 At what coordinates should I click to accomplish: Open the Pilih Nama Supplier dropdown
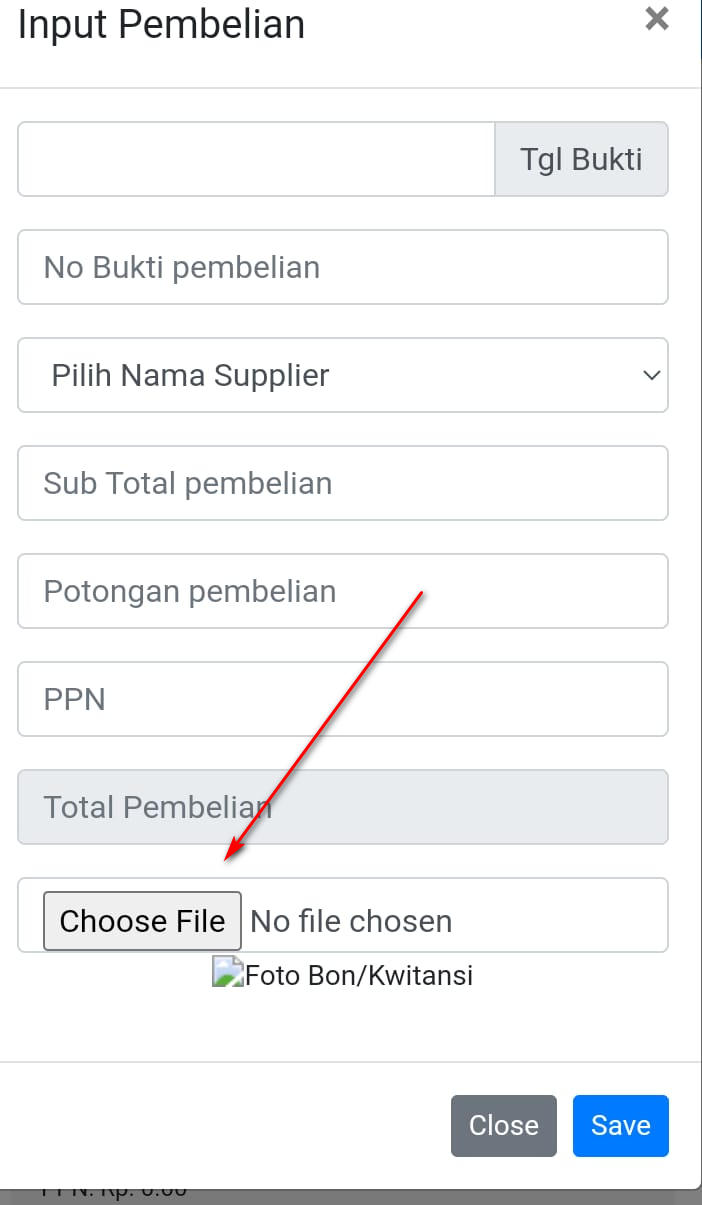(x=343, y=375)
